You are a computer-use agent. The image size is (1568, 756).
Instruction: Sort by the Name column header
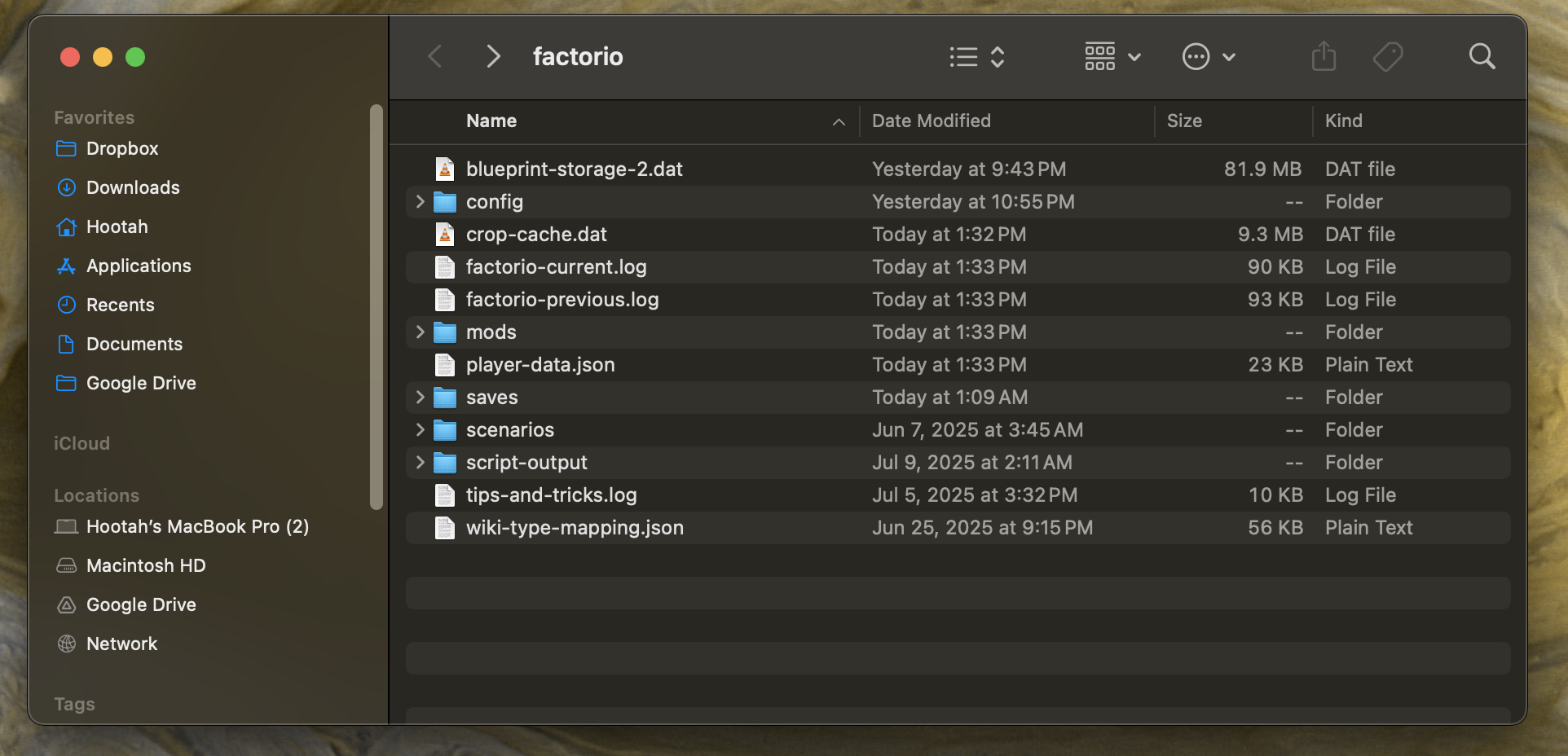491,121
